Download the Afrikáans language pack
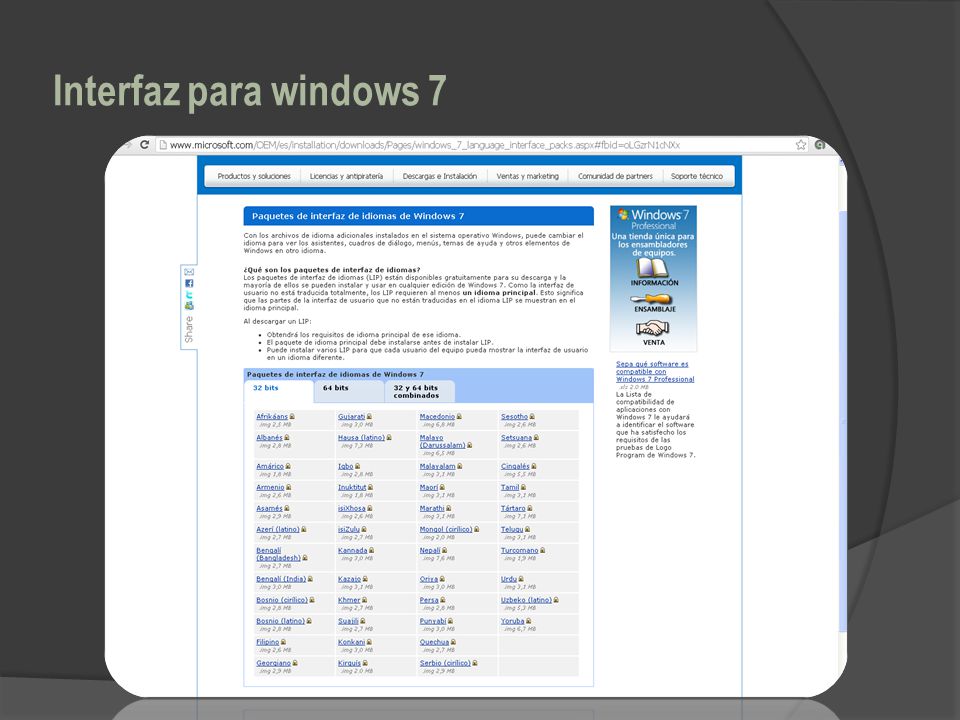960x720 pixels. pyautogui.click(x=272, y=417)
